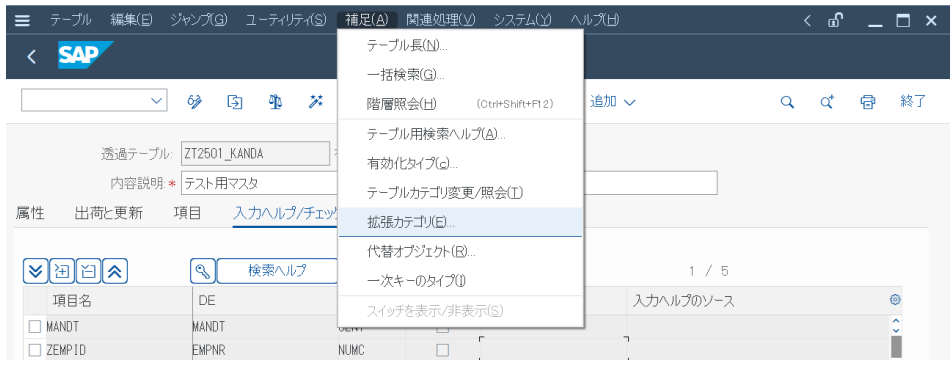
Task: Click the ZEMPID field name cell
Action: [119, 350]
